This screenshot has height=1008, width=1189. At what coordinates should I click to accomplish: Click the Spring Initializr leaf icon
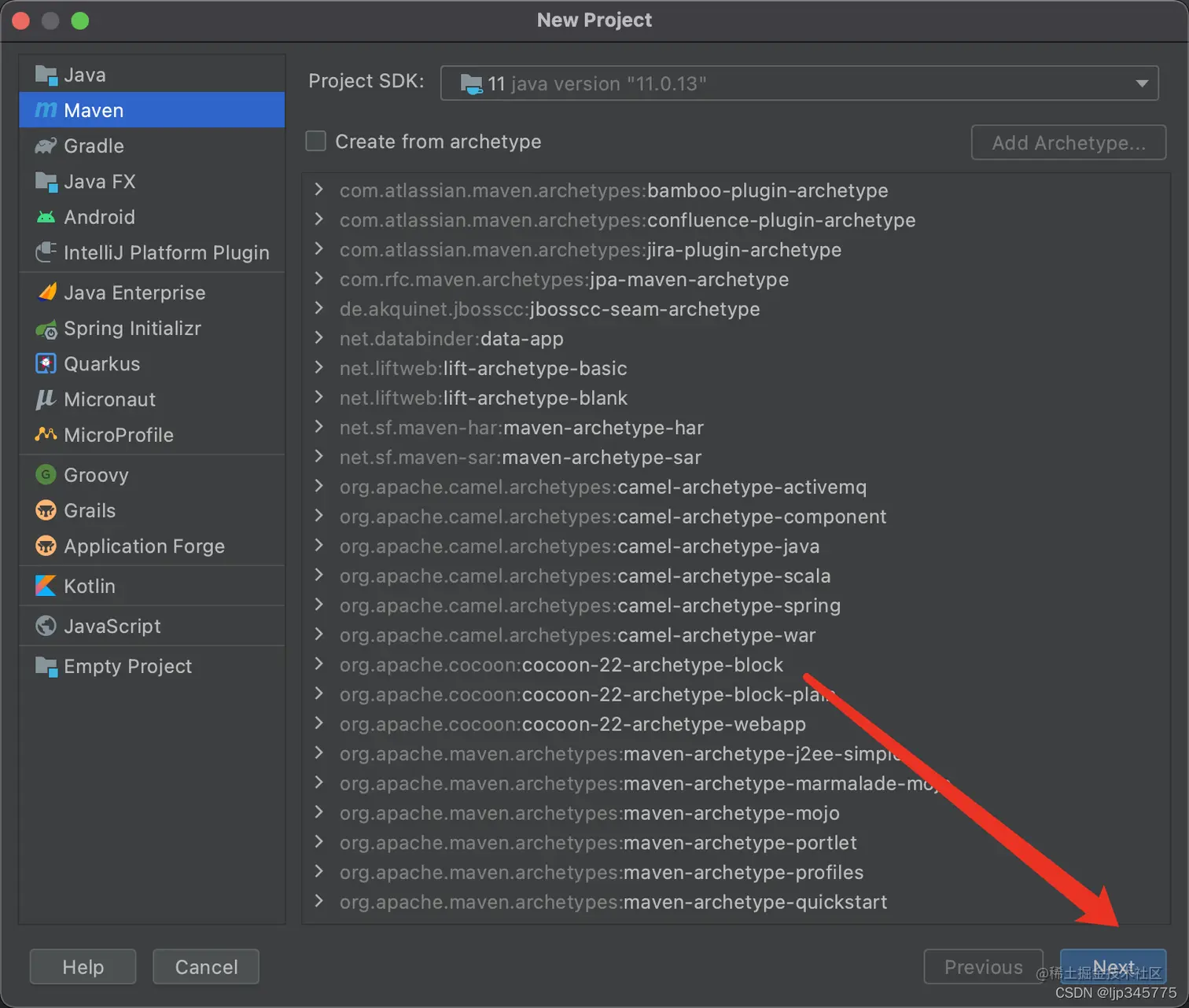coord(46,329)
